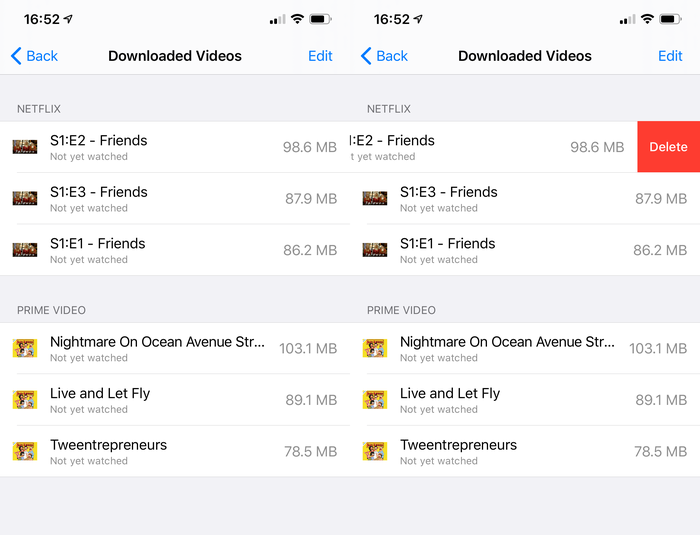700x535 pixels.
Task: Select 'Live and Let Fly' title, right screen
Action: point(450,393)
